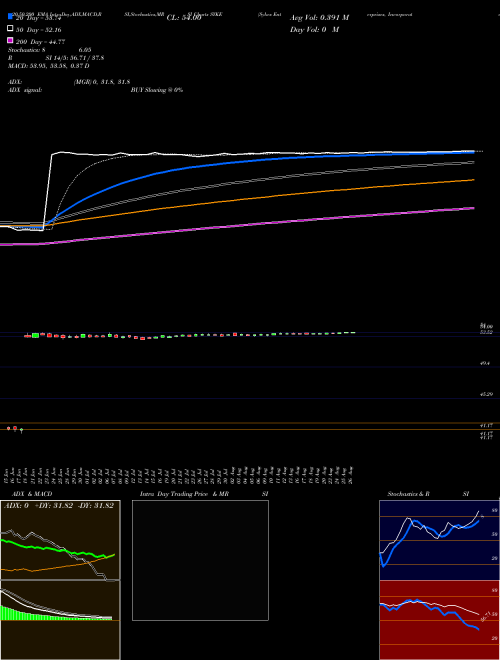Viewport: 500px width, 660px height.
Task: Click the white 50 Day legend swatch
Action: coord(10,29)
